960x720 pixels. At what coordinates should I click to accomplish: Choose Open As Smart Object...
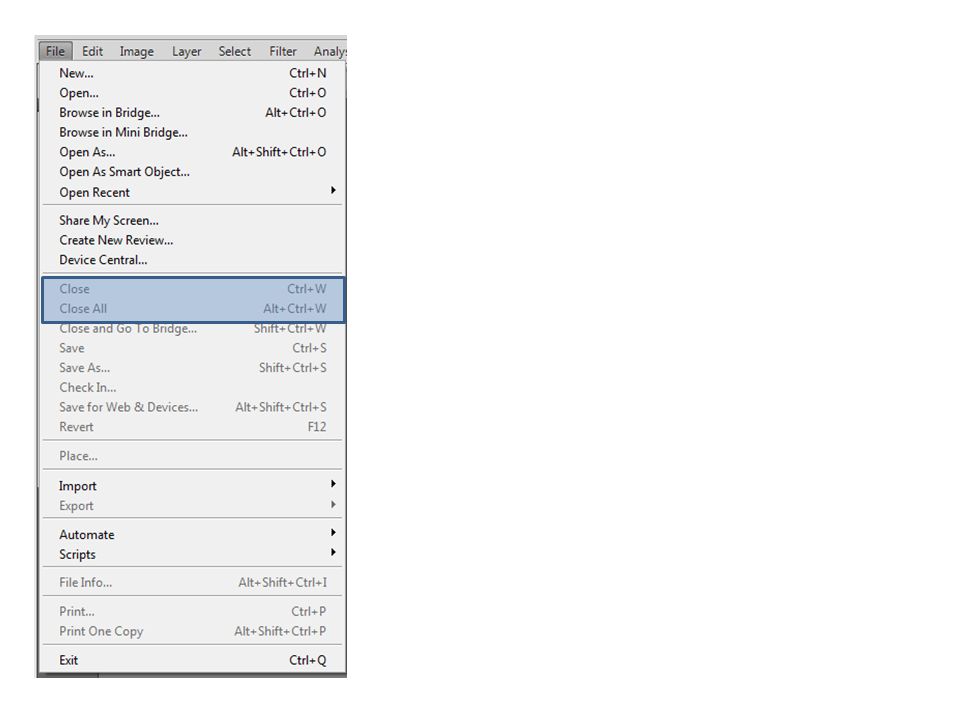click(x=193, y=172)
